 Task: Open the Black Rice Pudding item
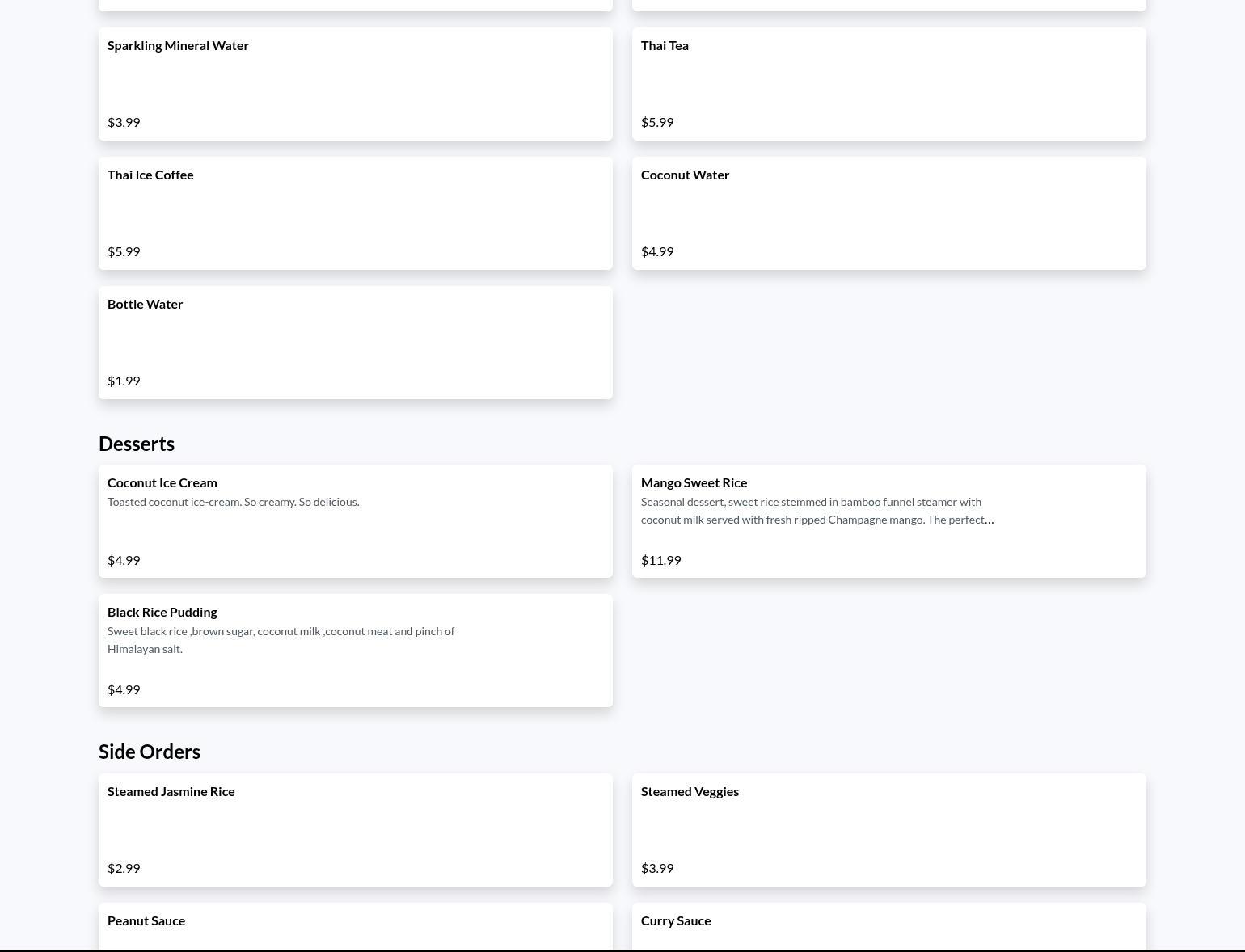coord(355,651)
